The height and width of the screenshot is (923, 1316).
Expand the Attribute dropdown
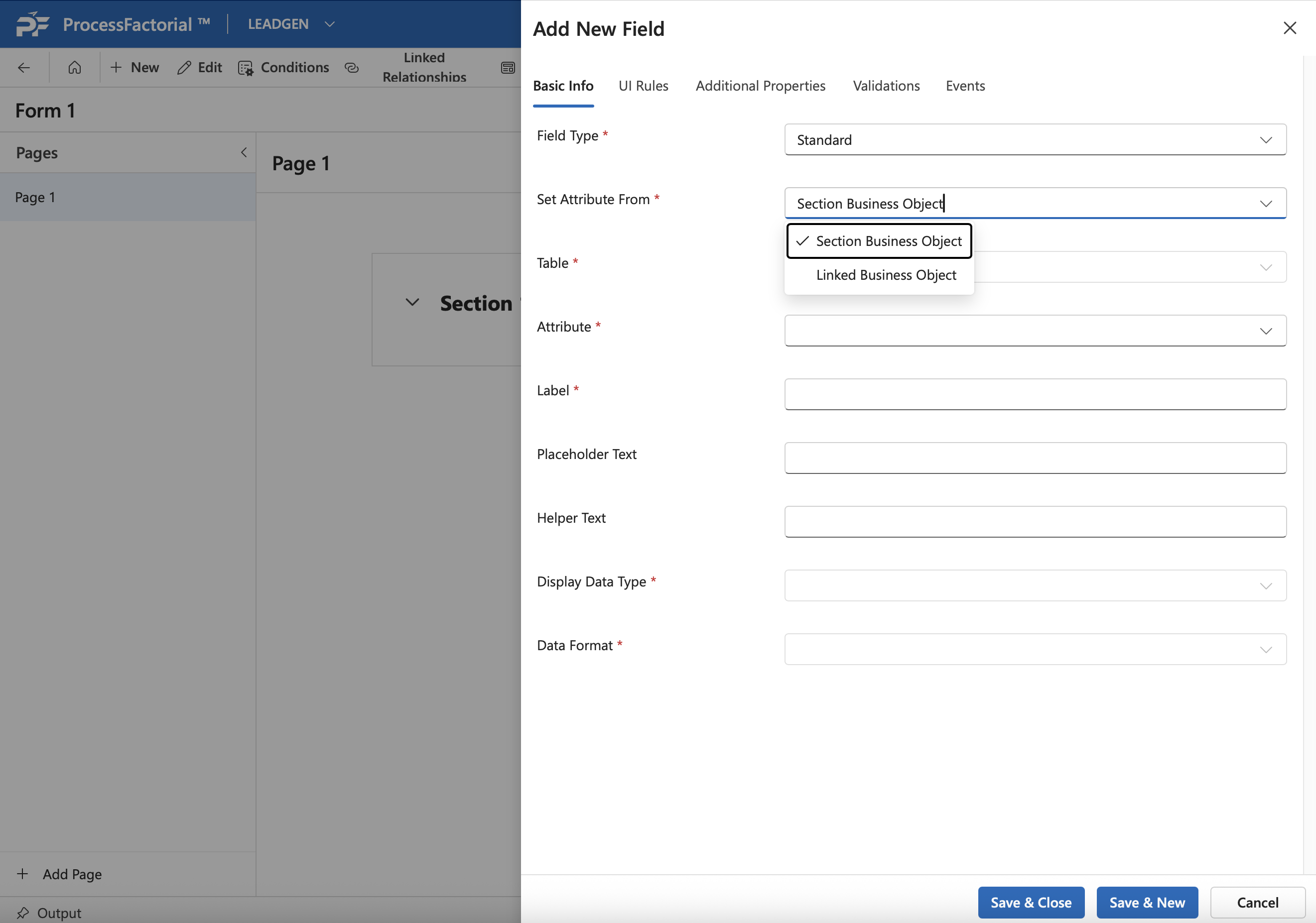pyautogui.click(x=1035, y=331)
